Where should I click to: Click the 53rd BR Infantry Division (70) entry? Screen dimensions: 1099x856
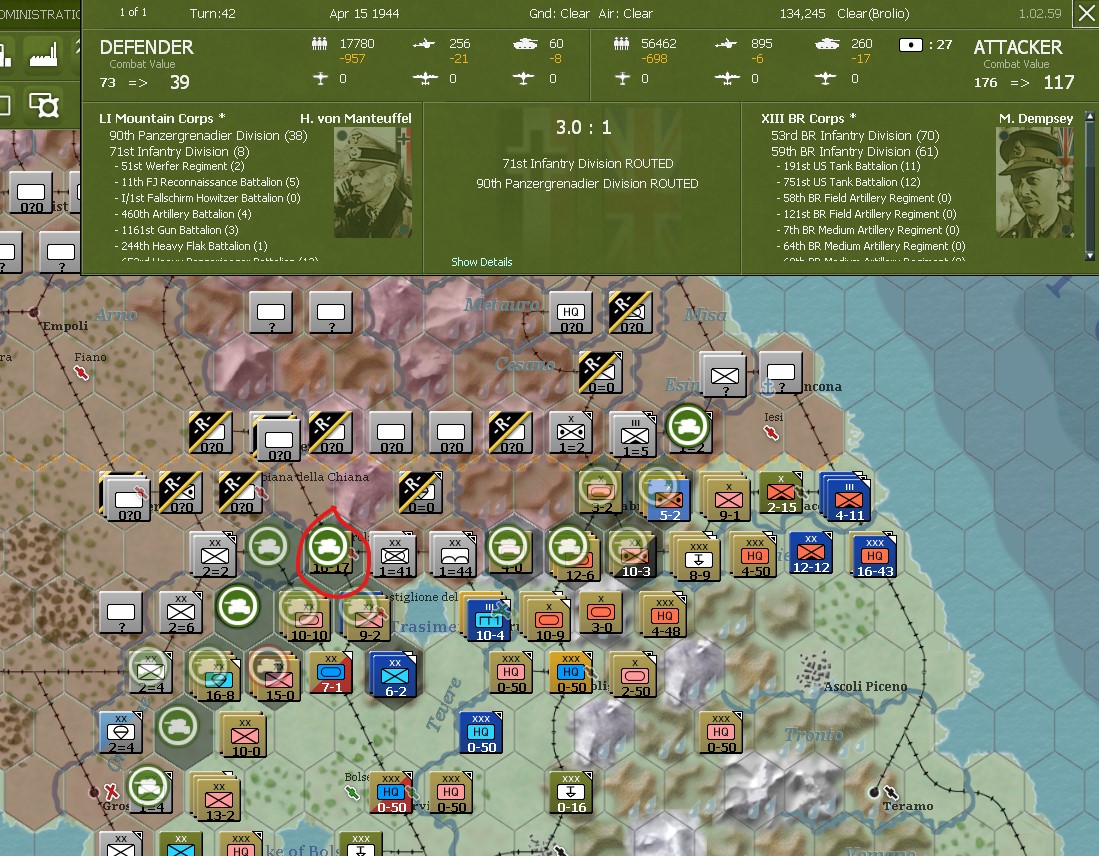[x=855, y=135]
